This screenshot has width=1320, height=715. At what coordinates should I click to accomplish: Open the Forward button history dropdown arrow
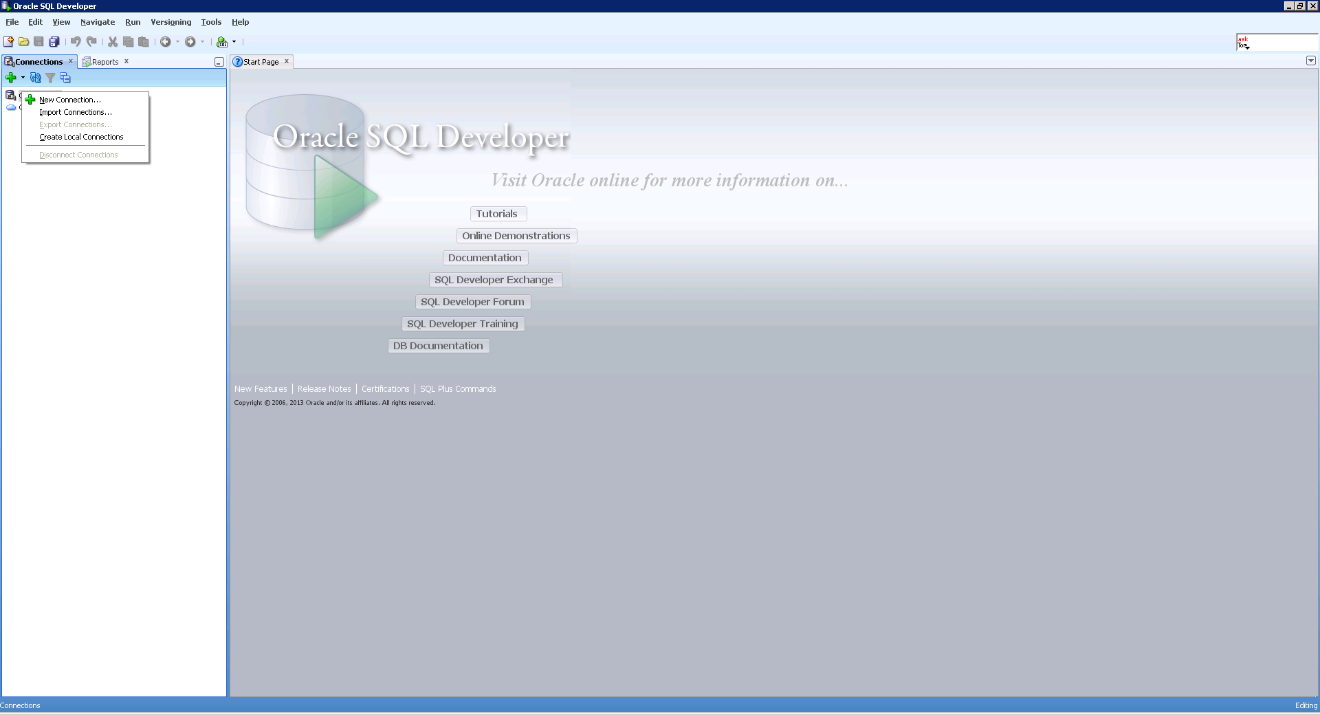pyautogui.click(x=202, y=42)
